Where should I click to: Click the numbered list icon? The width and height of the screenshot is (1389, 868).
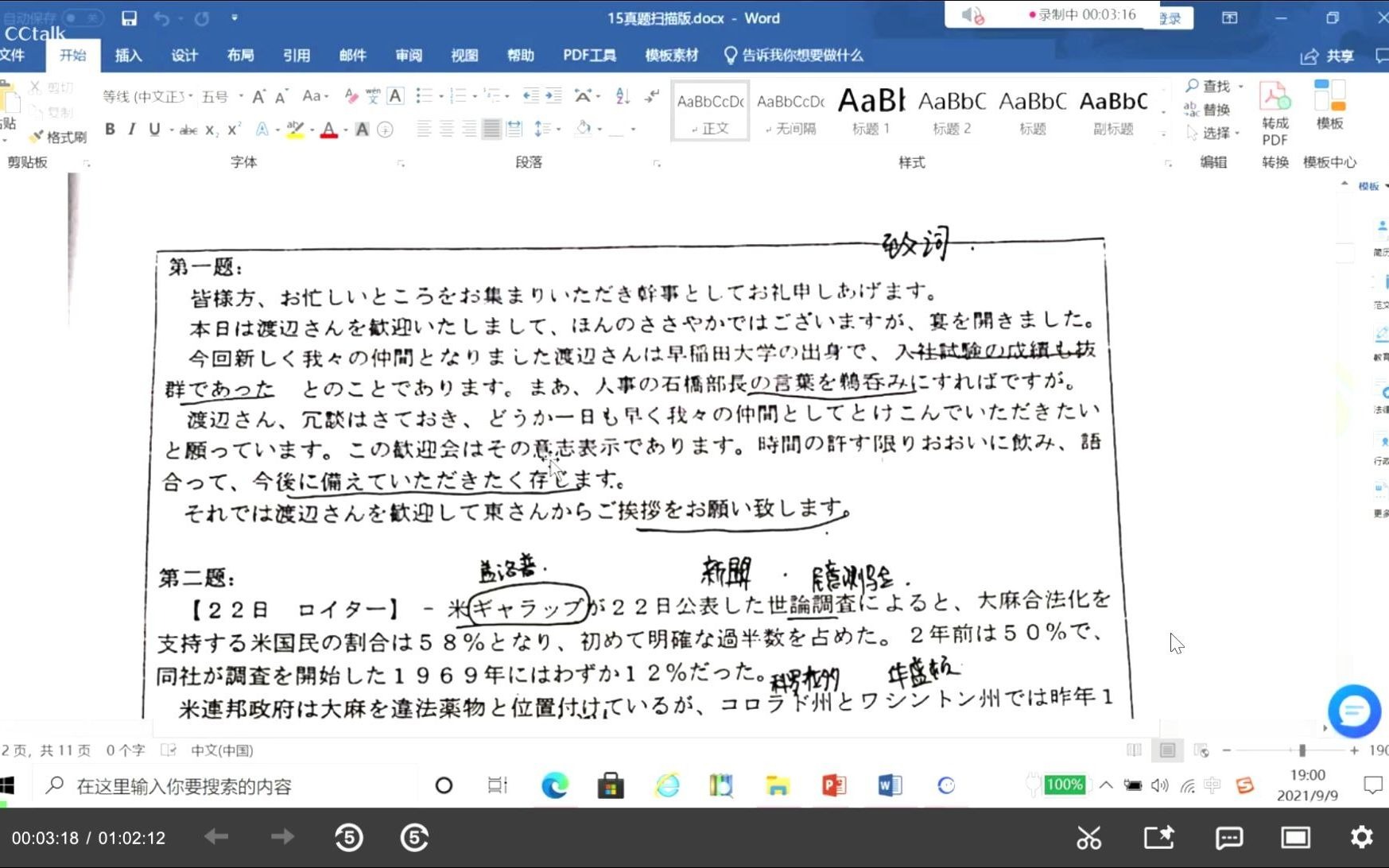(x=458, y=96)
